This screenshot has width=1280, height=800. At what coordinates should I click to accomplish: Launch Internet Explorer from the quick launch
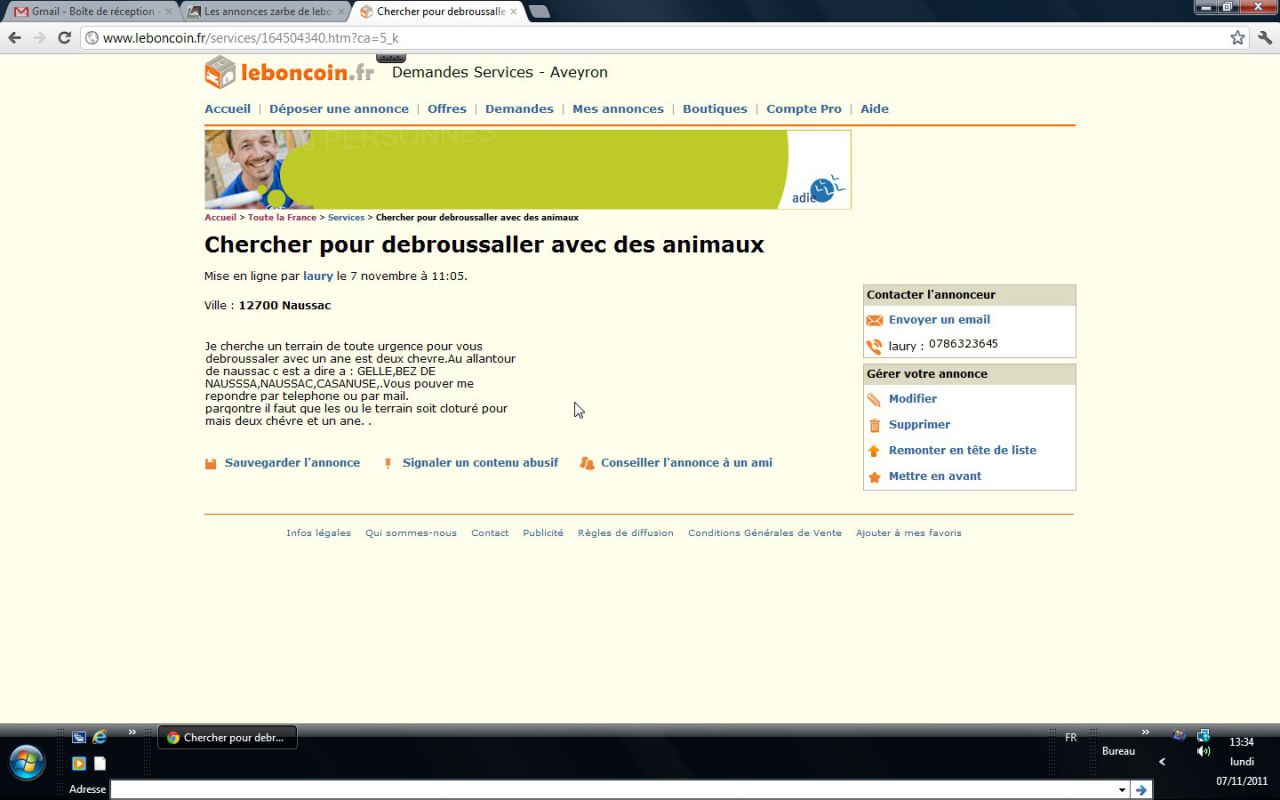coord(99,738)
